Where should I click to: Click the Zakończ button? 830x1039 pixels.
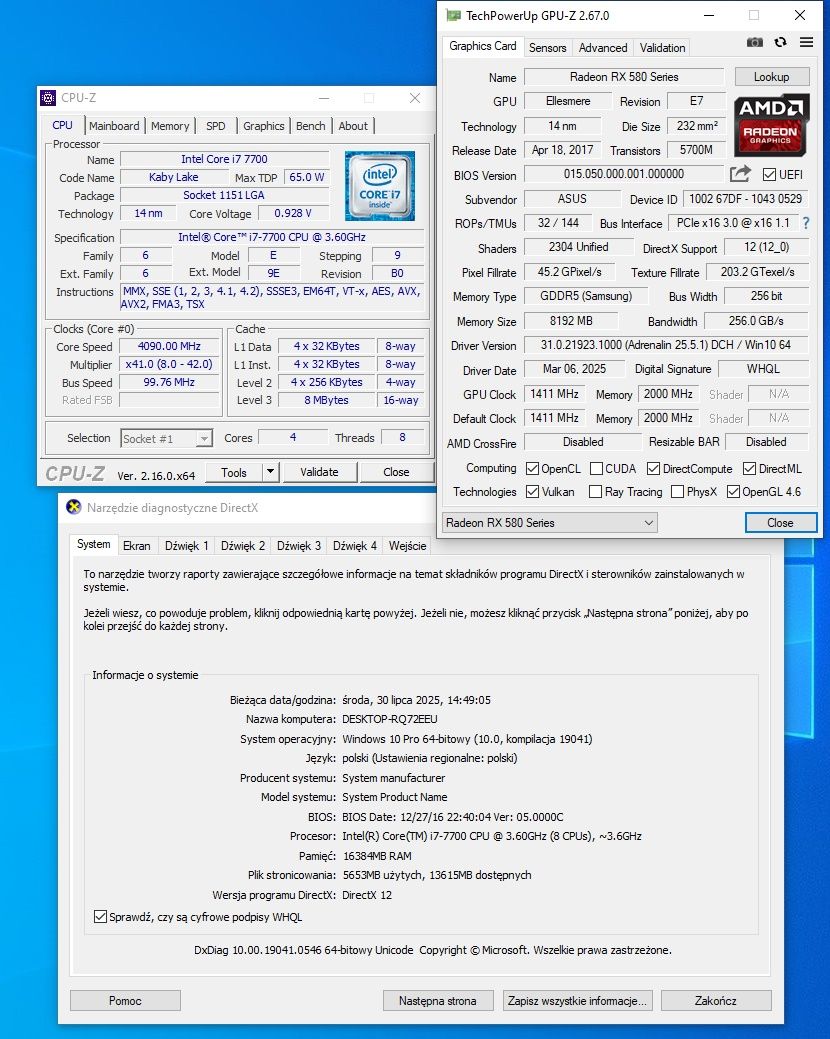(716, 1001)
